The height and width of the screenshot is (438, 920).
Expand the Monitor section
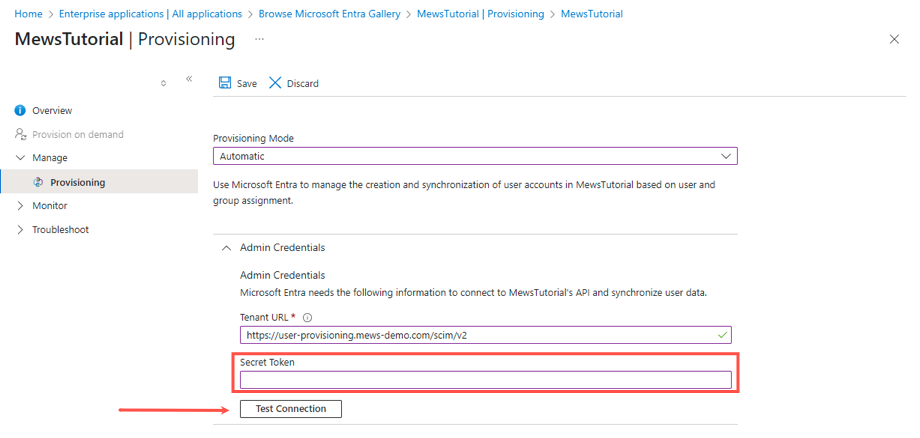(21, 206)
